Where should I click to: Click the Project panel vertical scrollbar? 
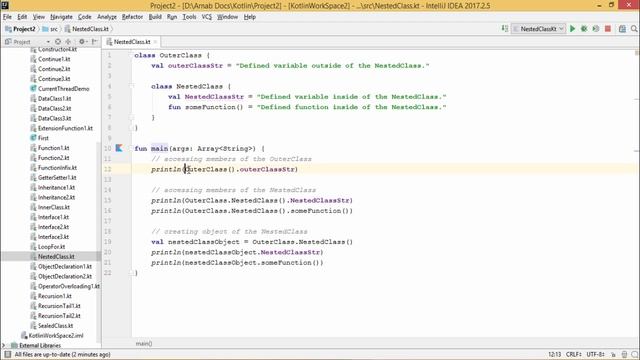pos(99,241)
